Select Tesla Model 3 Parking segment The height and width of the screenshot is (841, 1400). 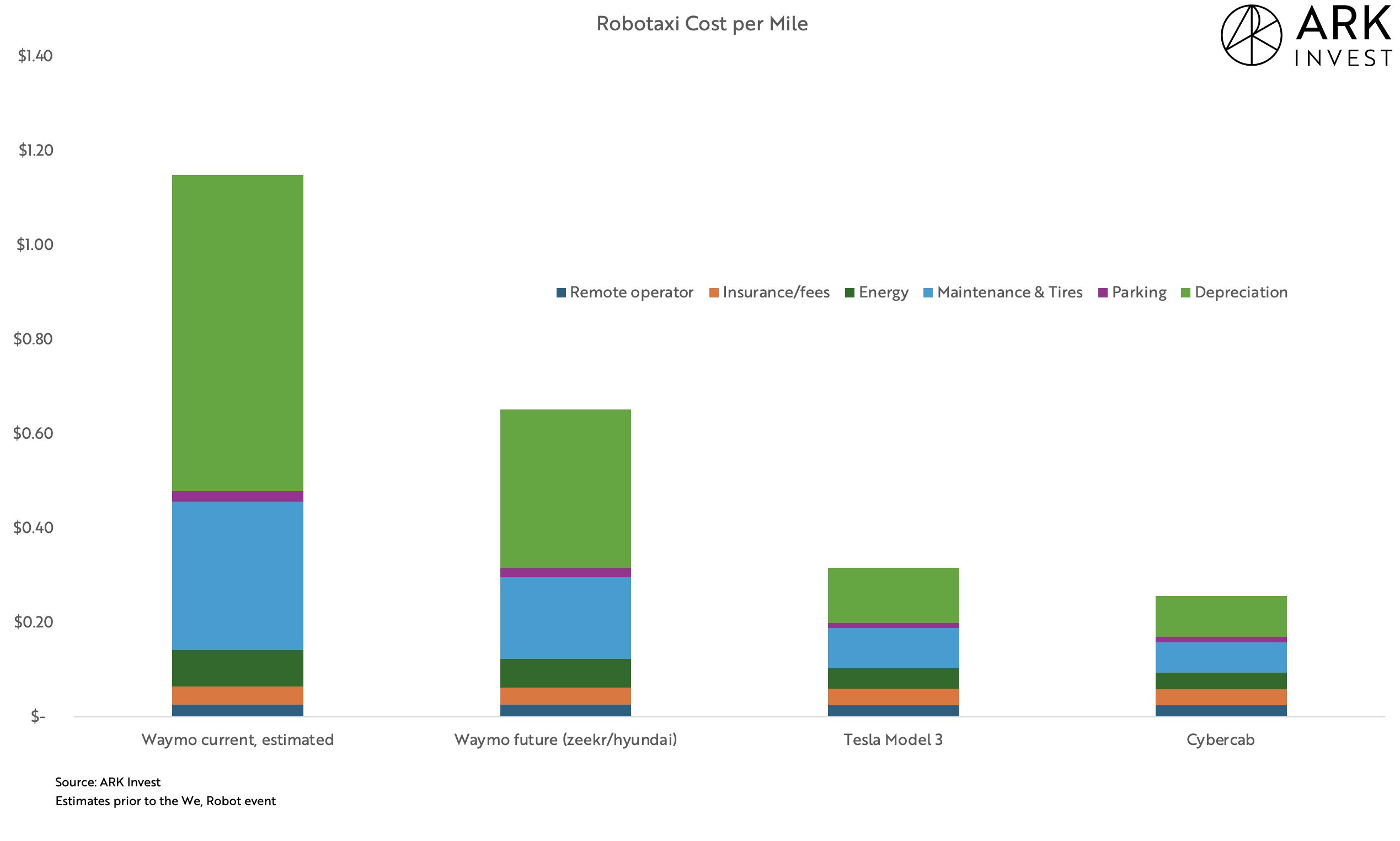(893, 626)
